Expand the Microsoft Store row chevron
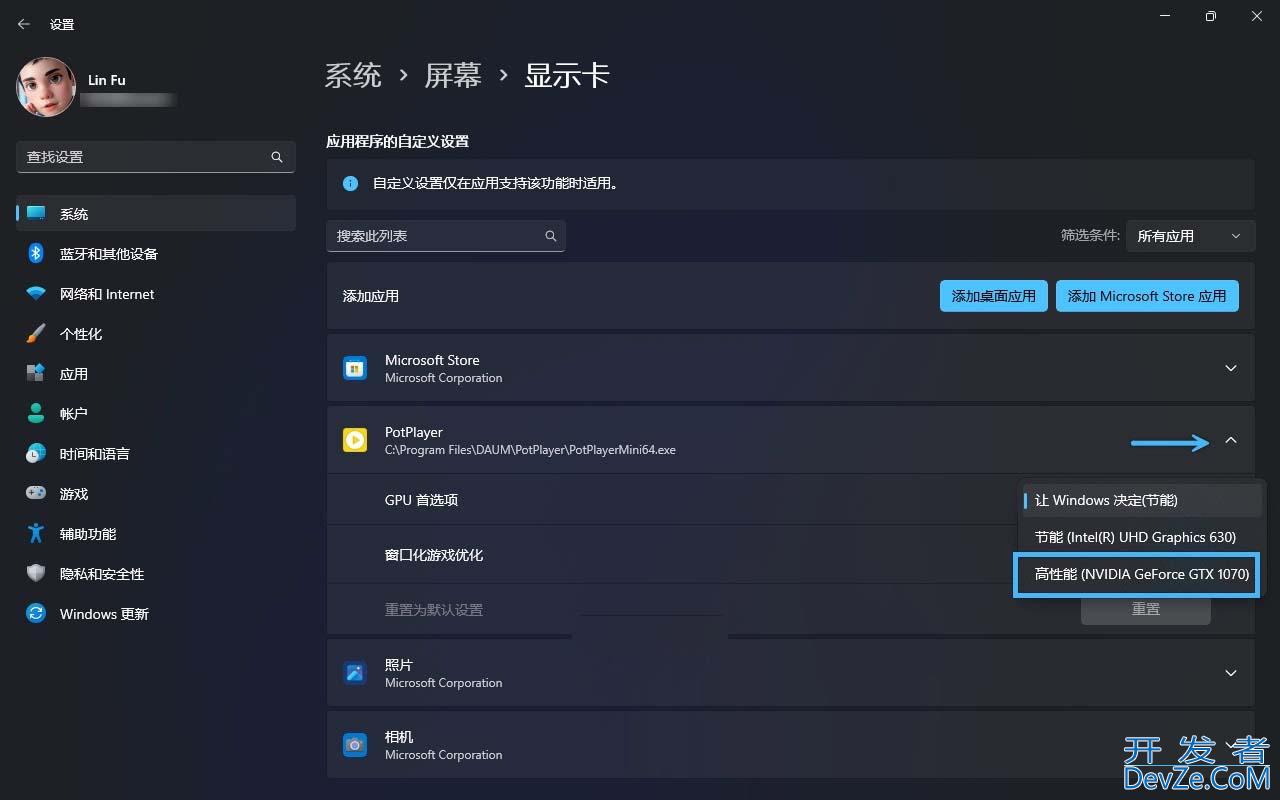This screenshot has width=1280, height=800. [x=1231, y=368]
